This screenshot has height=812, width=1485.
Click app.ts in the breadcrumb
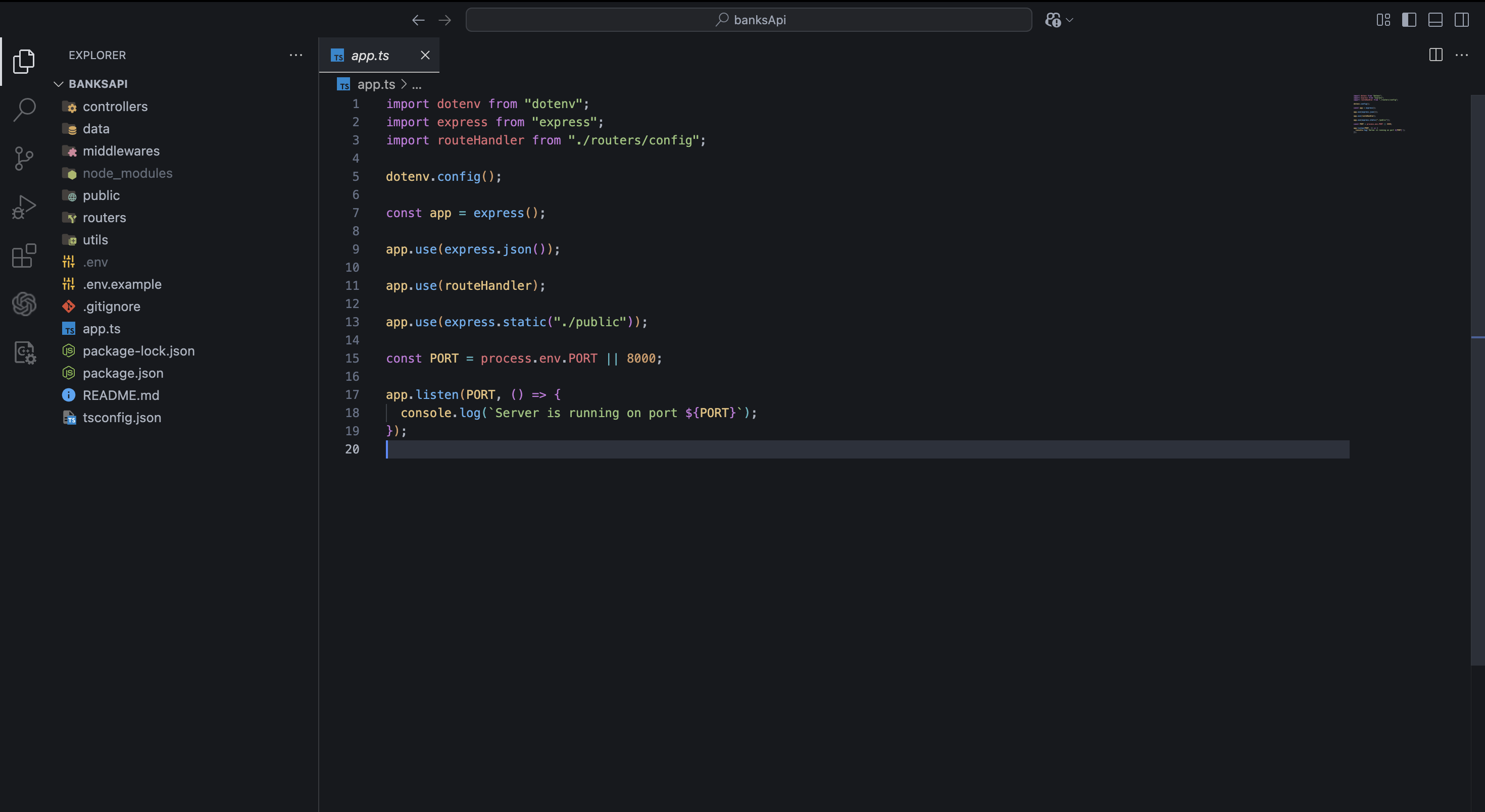tap(376, 84)
